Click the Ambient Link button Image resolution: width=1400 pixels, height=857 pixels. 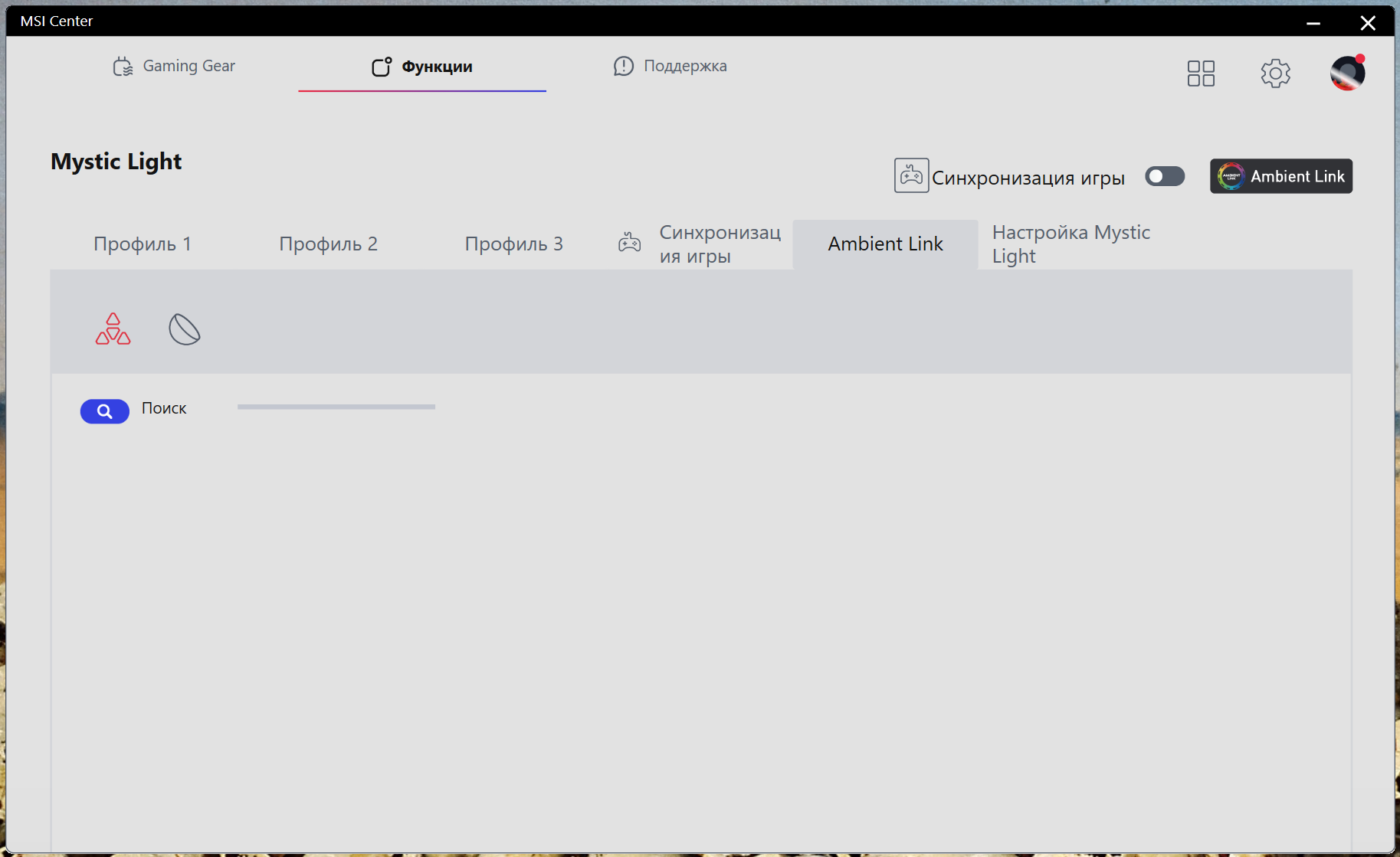click(1281, 176)
